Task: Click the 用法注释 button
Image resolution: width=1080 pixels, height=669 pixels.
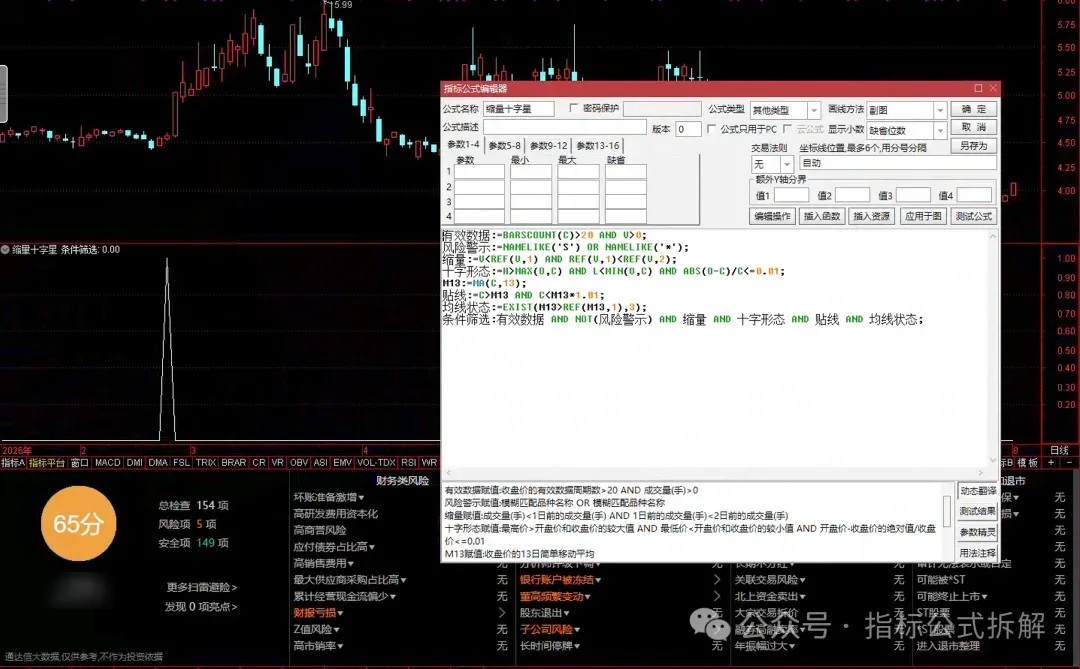Action: coord(977,553)
